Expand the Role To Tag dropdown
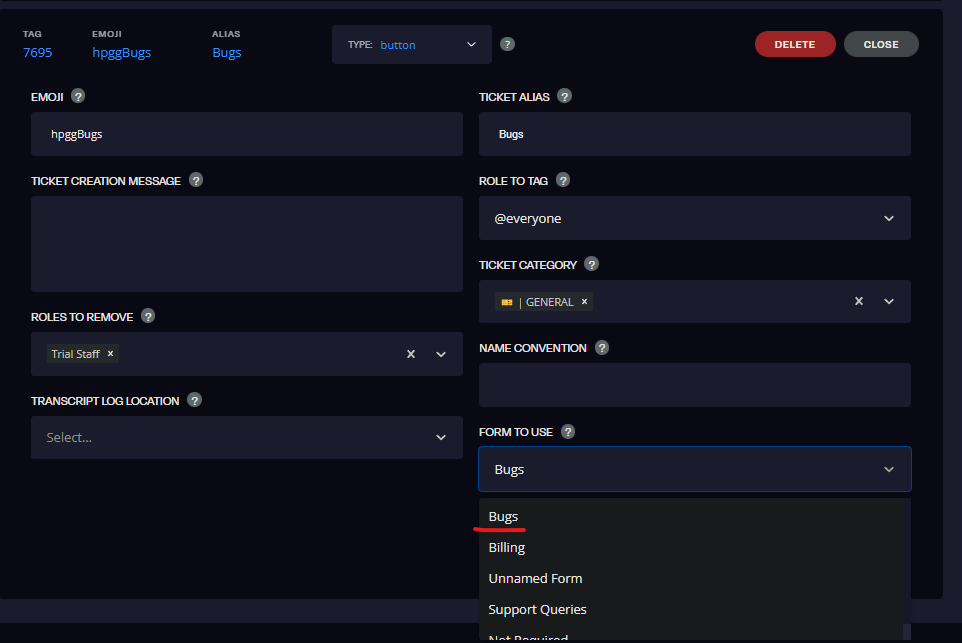Screen dimensions: 962x643 pyautogui.click(x=695, y=218)
